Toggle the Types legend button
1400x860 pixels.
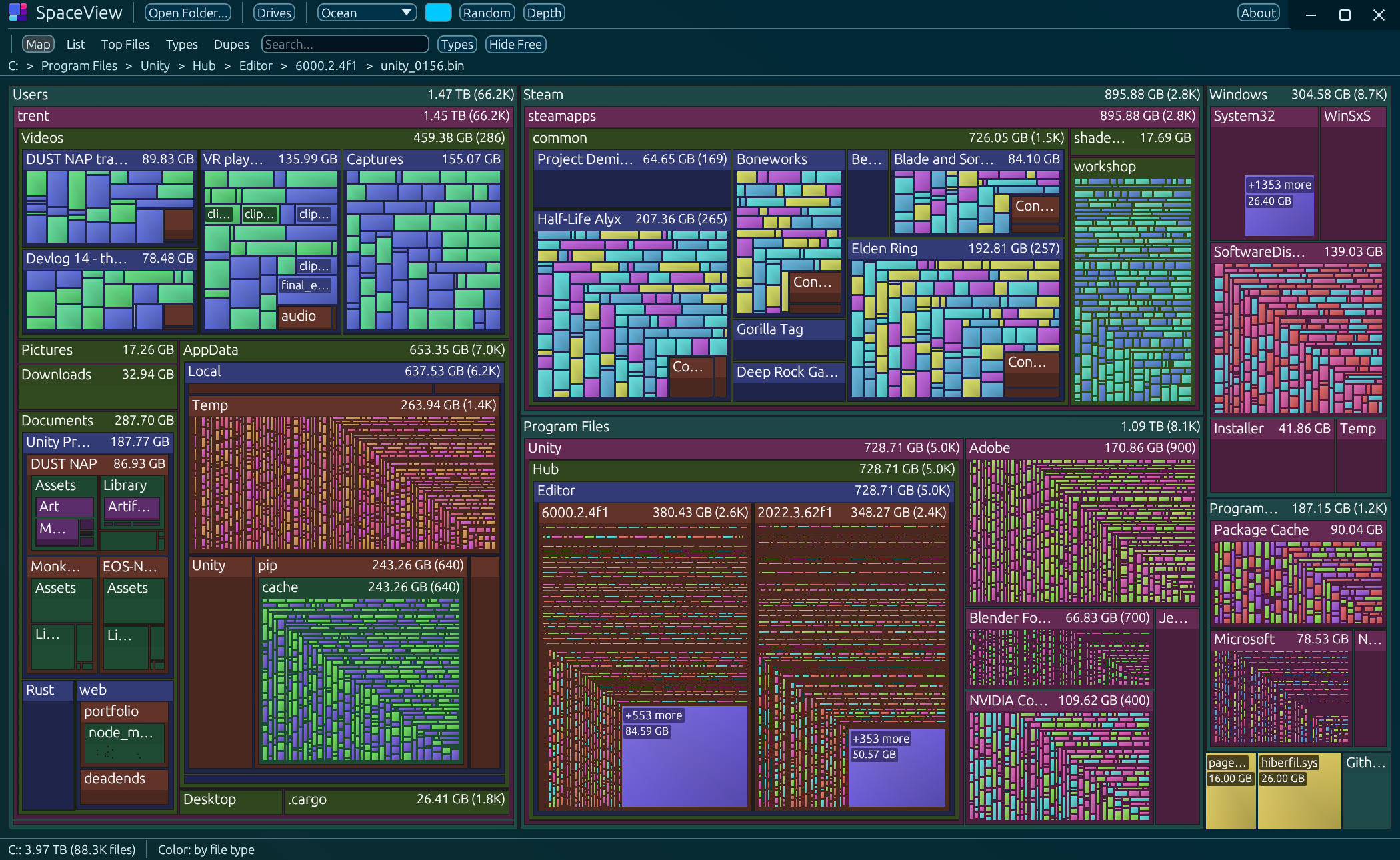click(457, 44)
